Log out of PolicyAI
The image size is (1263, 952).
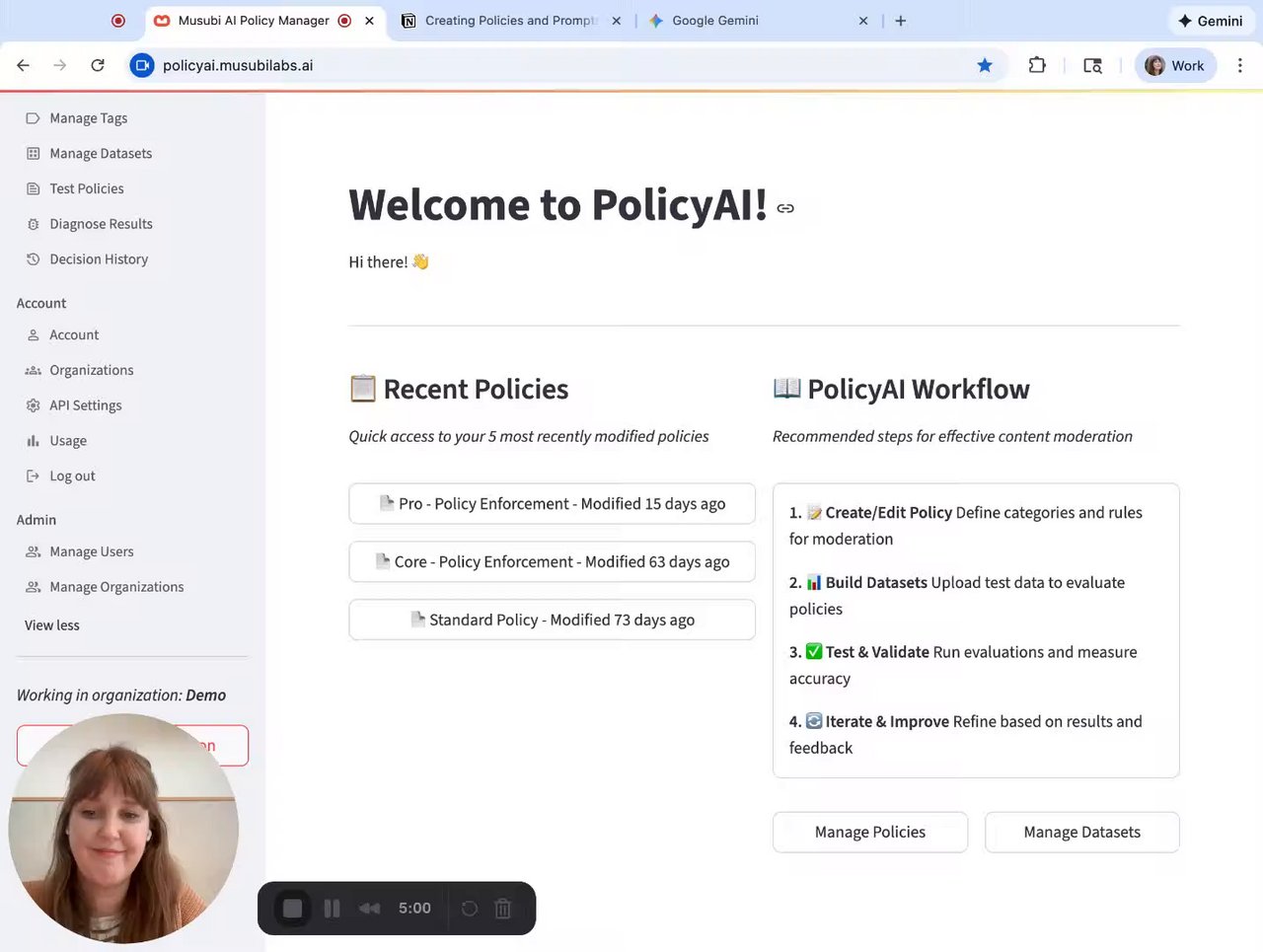tap(72, 476)
